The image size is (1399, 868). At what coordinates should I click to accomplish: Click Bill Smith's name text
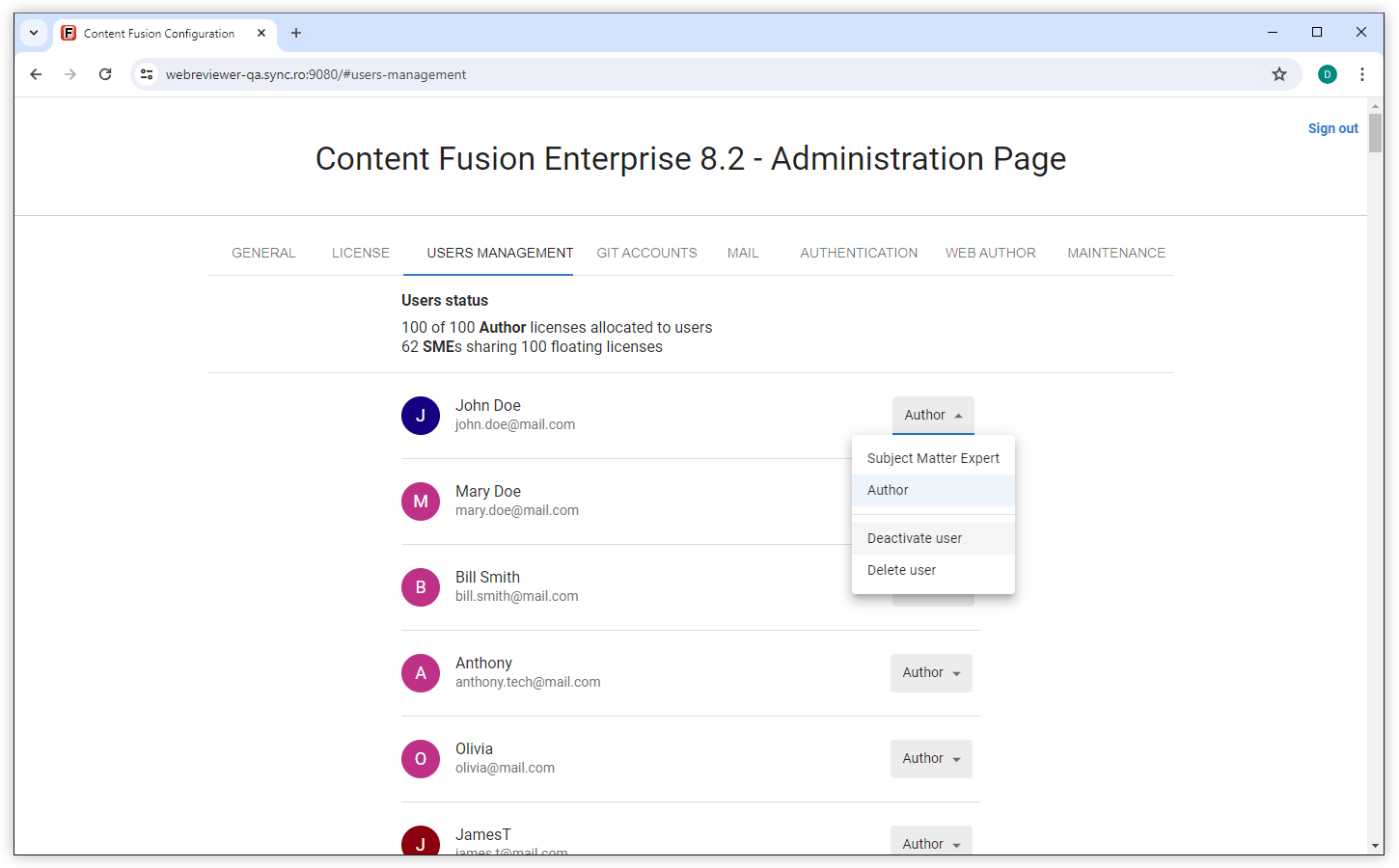click(487, 578)
